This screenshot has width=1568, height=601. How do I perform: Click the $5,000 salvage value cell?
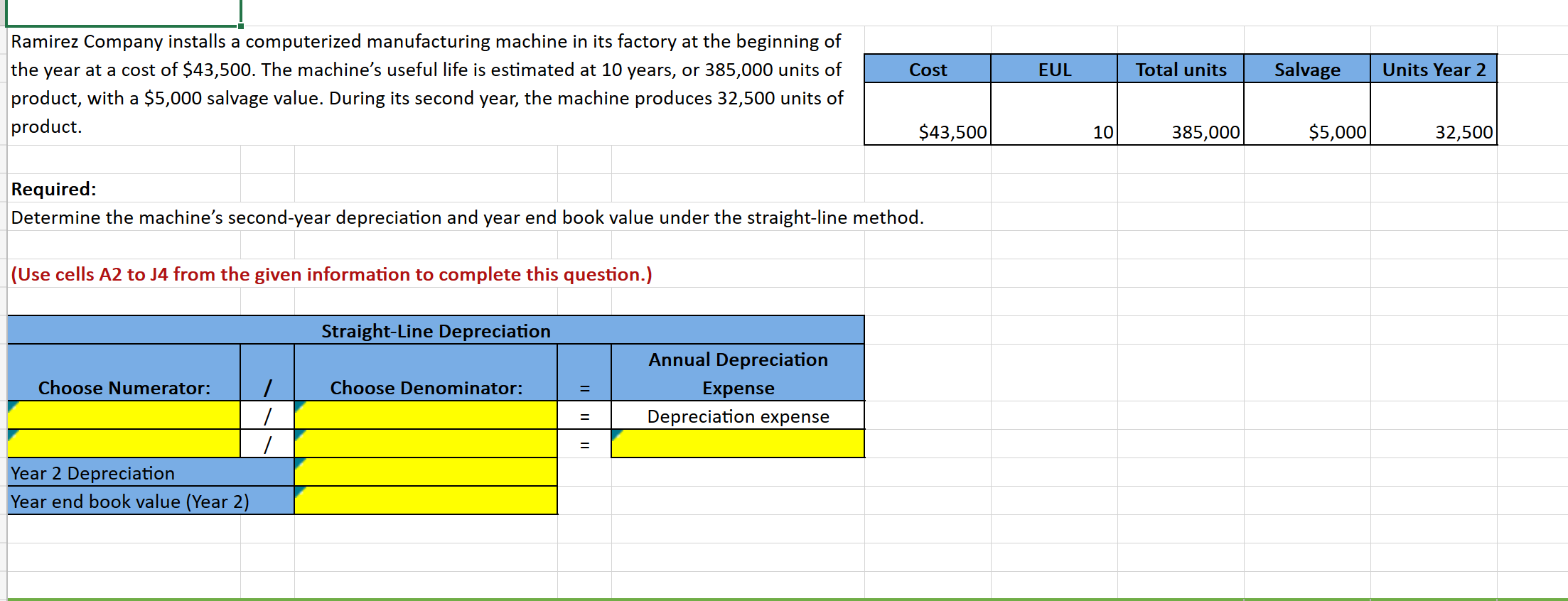pos(1307,114)
